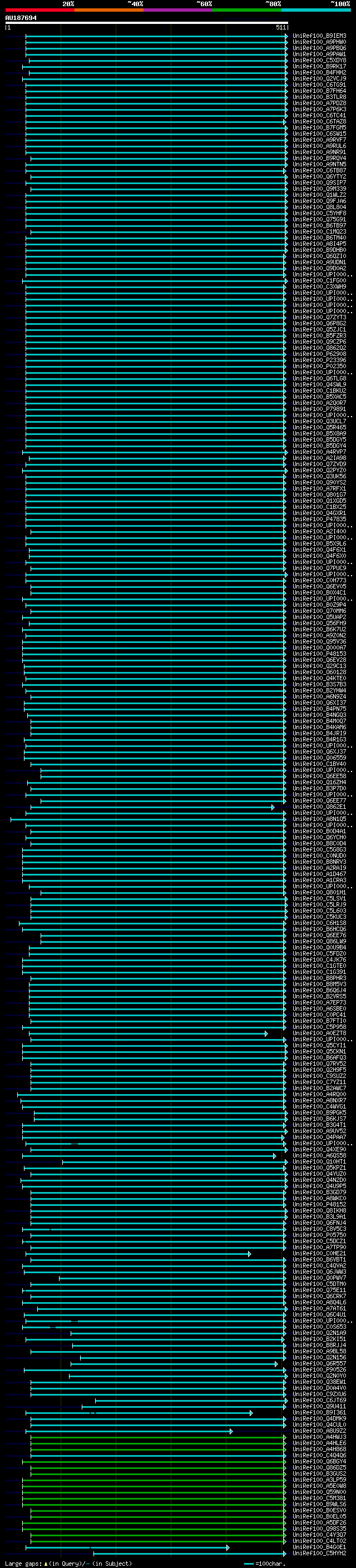Select hit label UniRef100_A1D467
Screen dimensions: 356x1568
click(319, 874)
